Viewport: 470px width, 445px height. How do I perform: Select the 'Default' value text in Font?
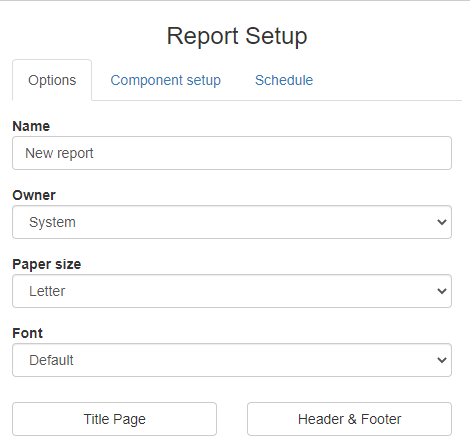point(51,360)
